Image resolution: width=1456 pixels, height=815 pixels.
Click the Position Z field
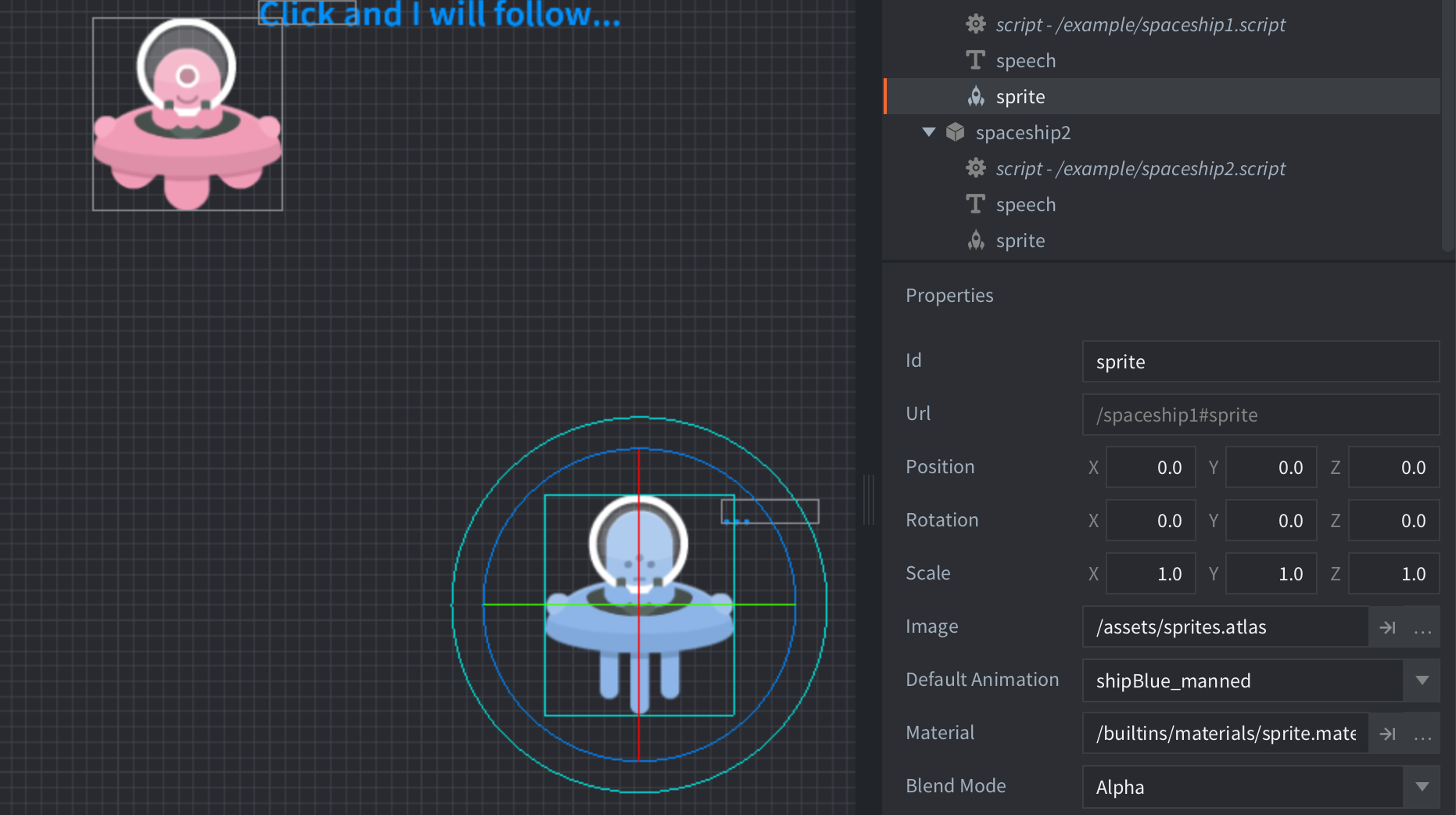pos(1394,468)
